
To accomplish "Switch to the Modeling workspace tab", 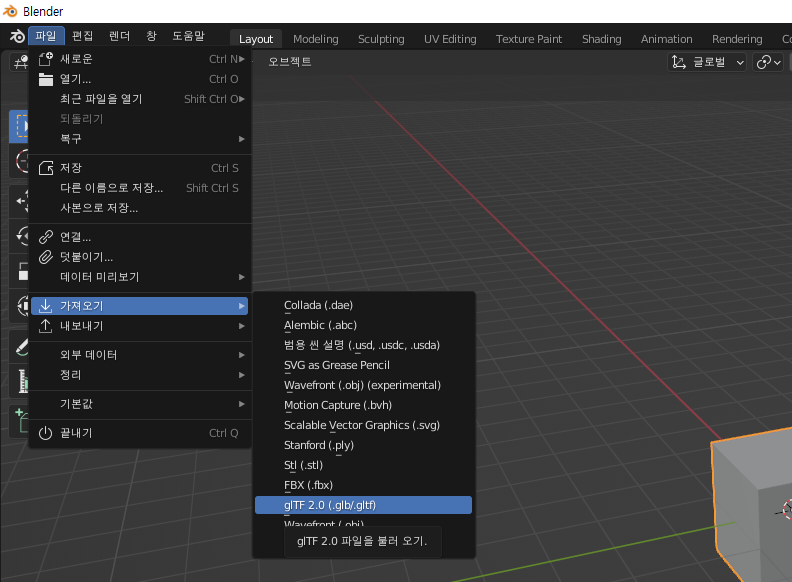I will [x=316, y=39].
